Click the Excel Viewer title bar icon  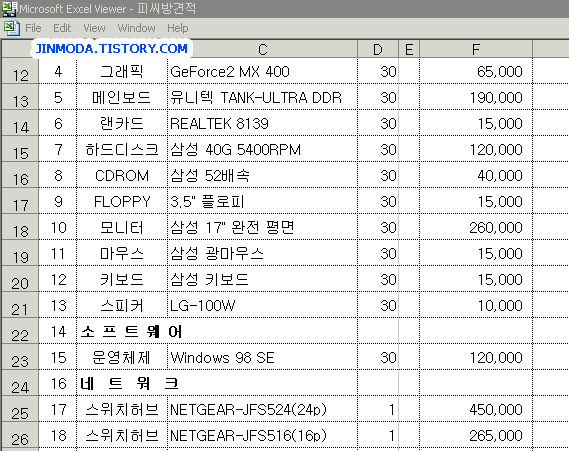pos(9,8)
